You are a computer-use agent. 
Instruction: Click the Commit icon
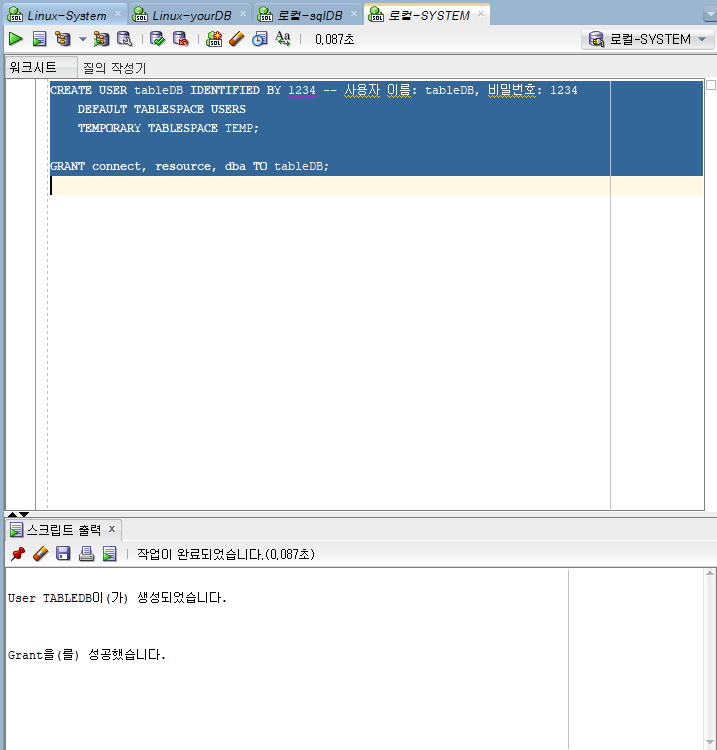point(157,39)
